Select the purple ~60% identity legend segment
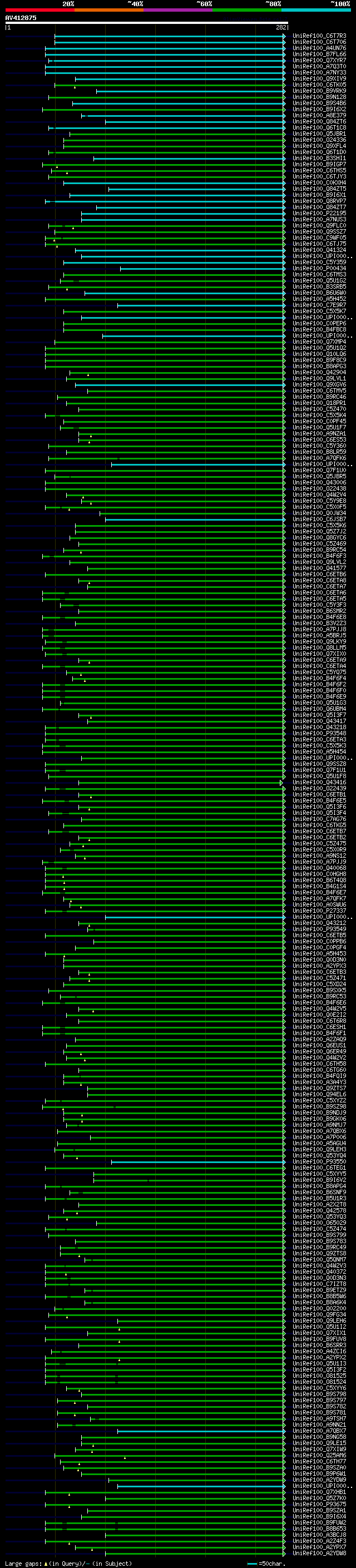 [179, 10]
